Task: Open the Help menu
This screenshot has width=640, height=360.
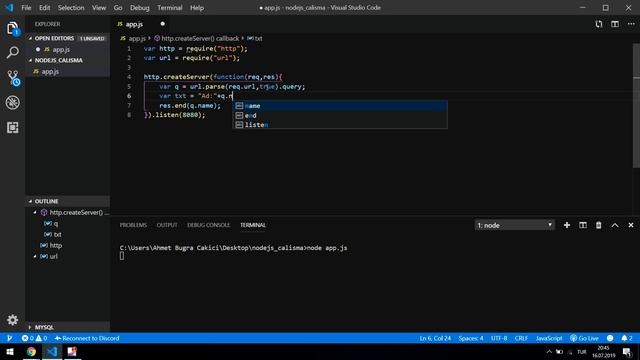Action: [x=197, y=8]
